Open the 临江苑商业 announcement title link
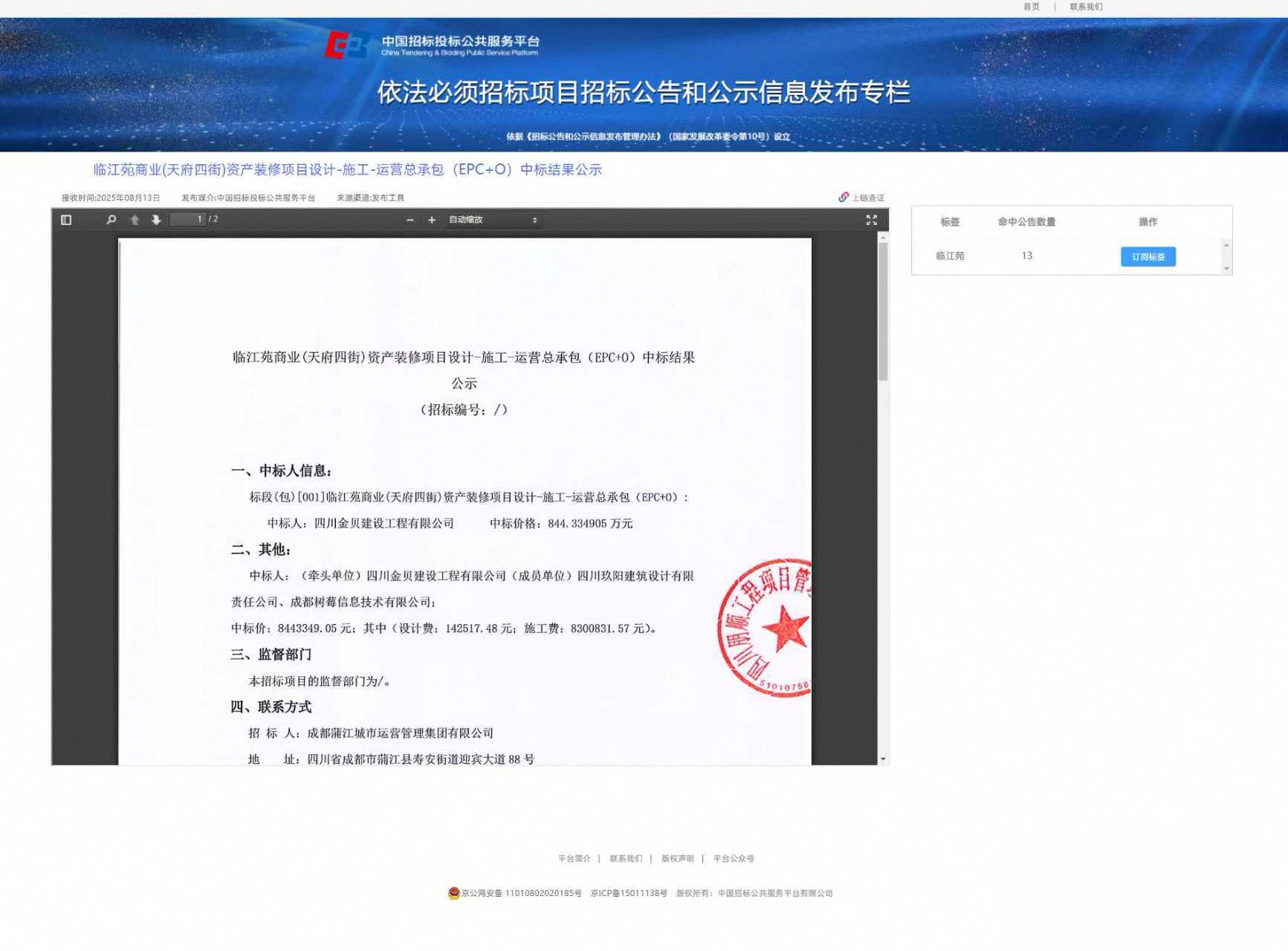Image resolution: width=1288 pixels, height=951 pixels. pyautogui.click(x=346, y=170)
